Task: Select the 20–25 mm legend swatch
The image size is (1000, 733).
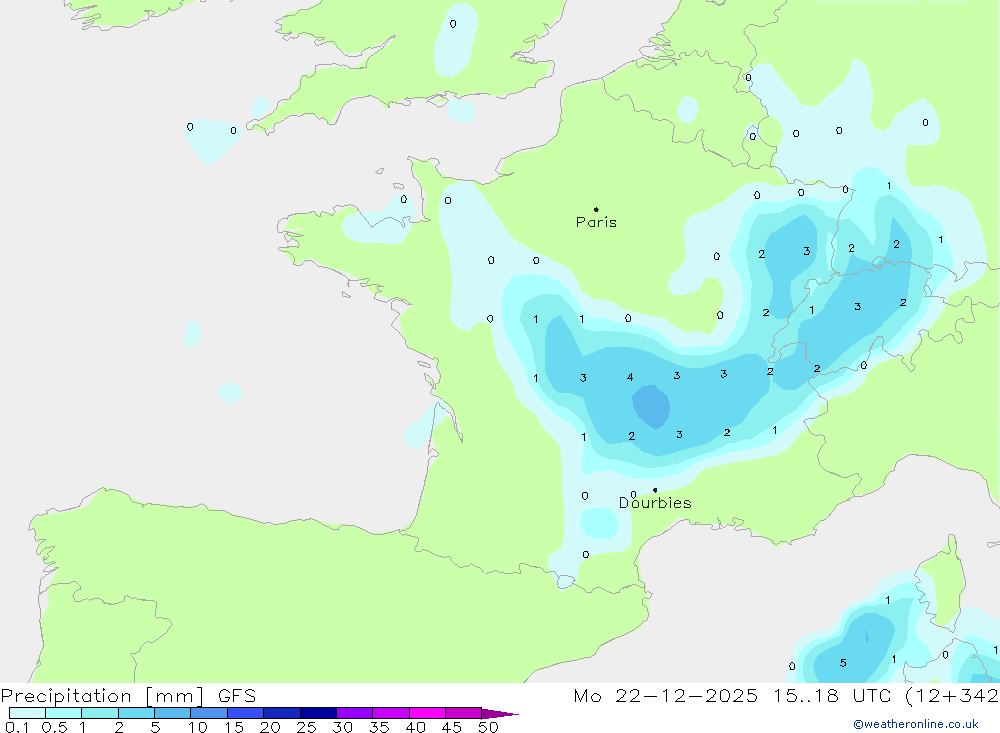Action: pyautogui.click(x=282, y=713)
